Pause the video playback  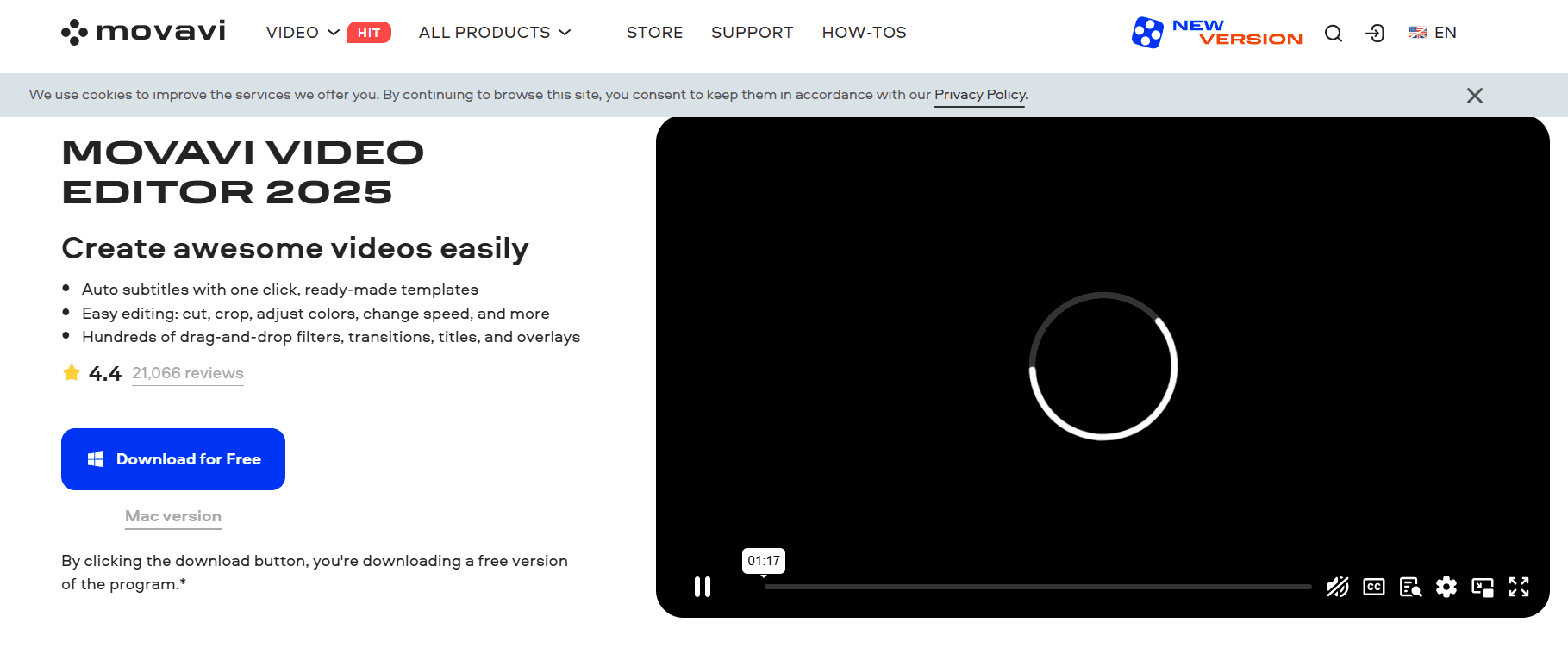point(703,587)
